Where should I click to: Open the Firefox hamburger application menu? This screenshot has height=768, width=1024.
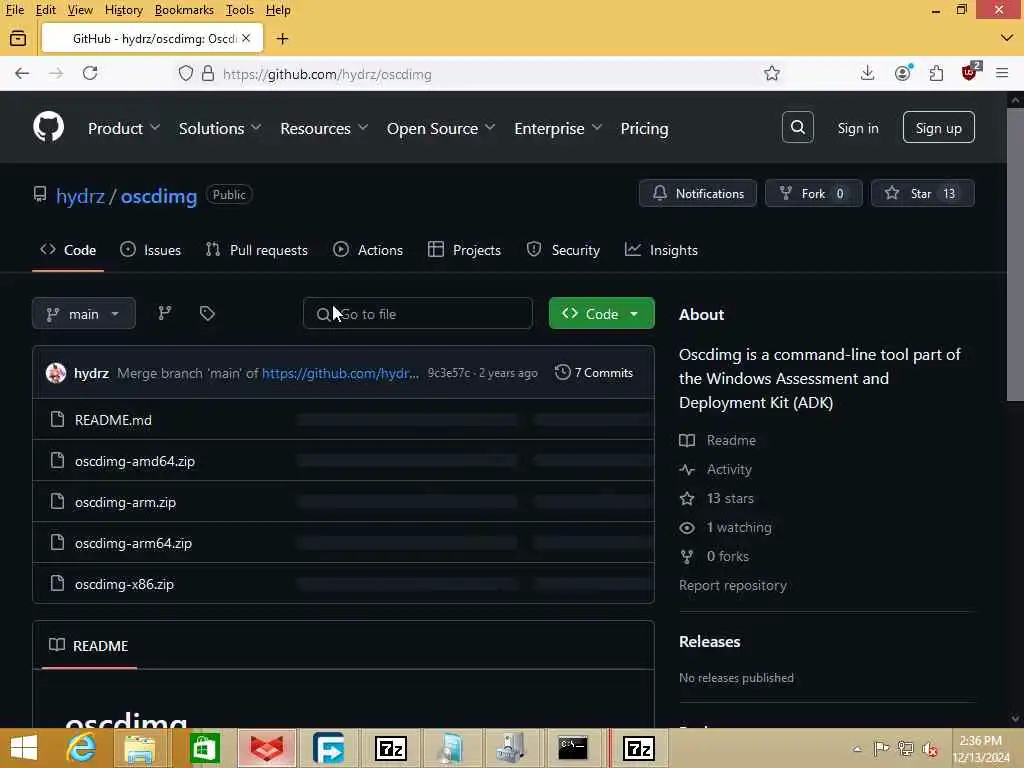[x=1002, y=73]
